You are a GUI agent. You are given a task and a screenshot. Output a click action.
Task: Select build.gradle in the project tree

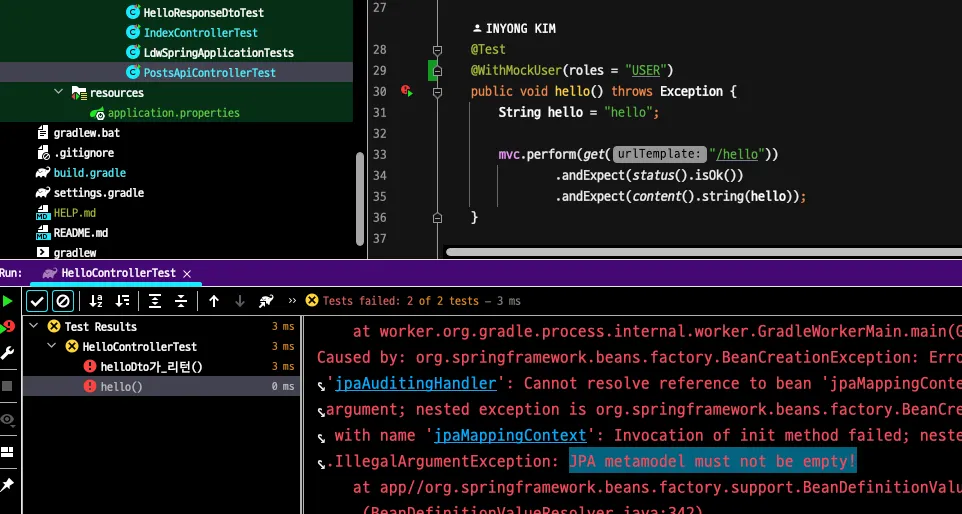(x=89, y=173)
